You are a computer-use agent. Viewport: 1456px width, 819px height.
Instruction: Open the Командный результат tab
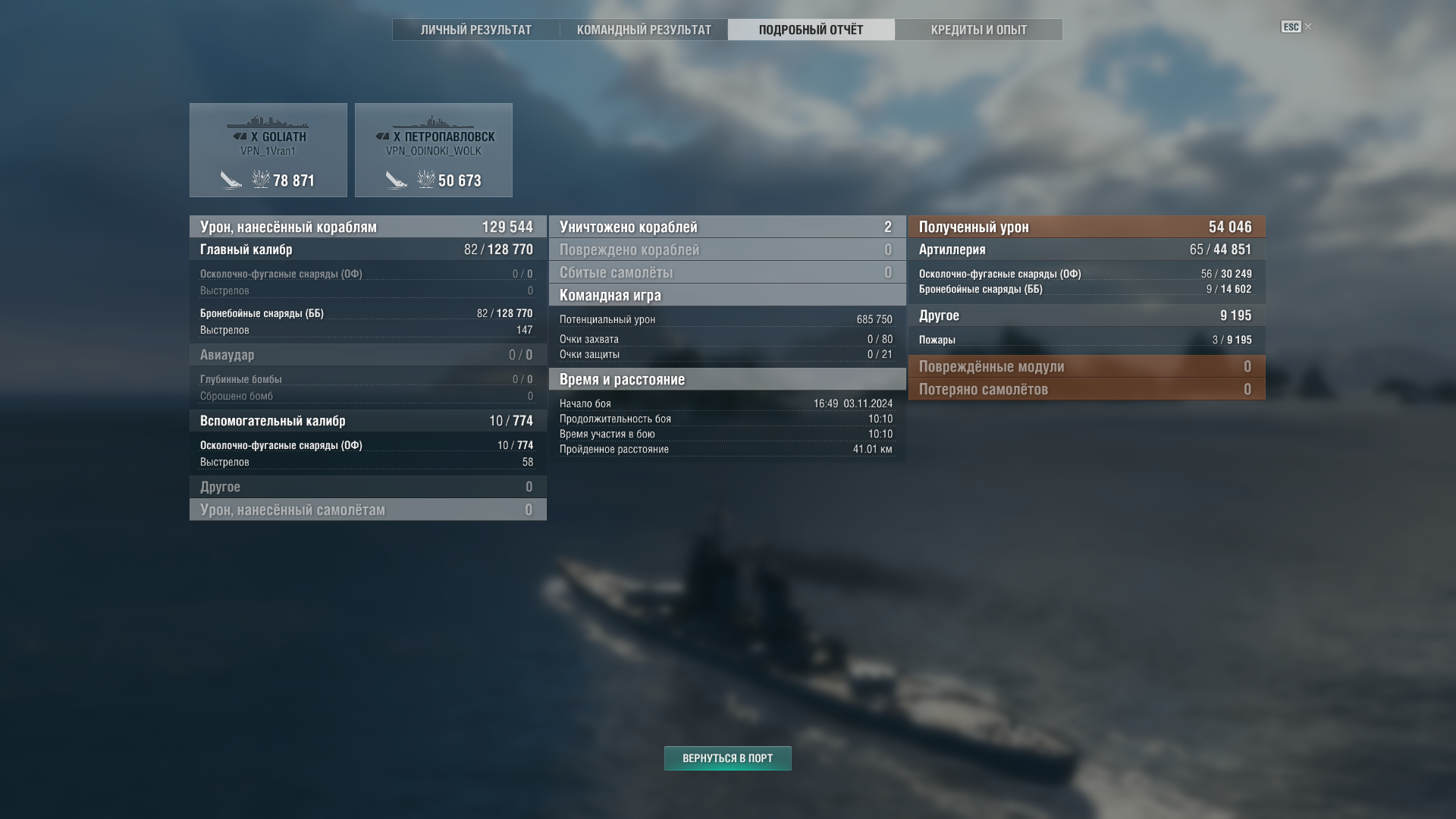pos(644,30)
